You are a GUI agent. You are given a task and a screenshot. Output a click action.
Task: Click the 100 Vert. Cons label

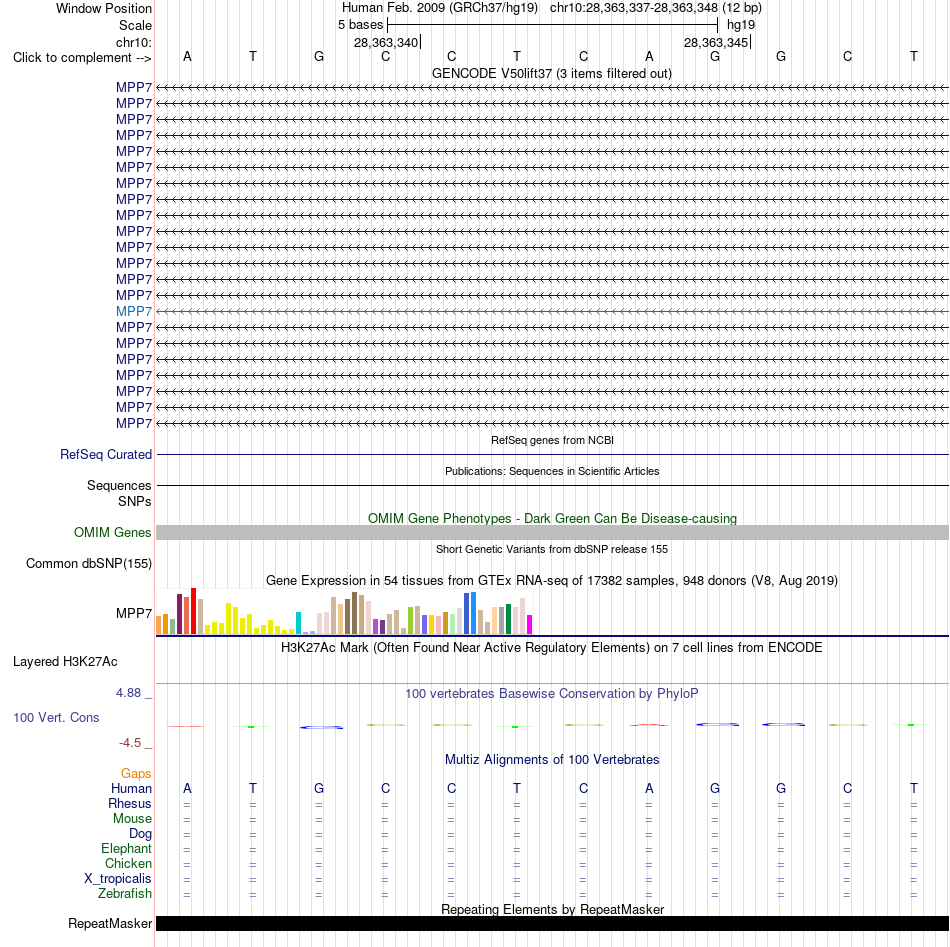[x=56, y=717]
